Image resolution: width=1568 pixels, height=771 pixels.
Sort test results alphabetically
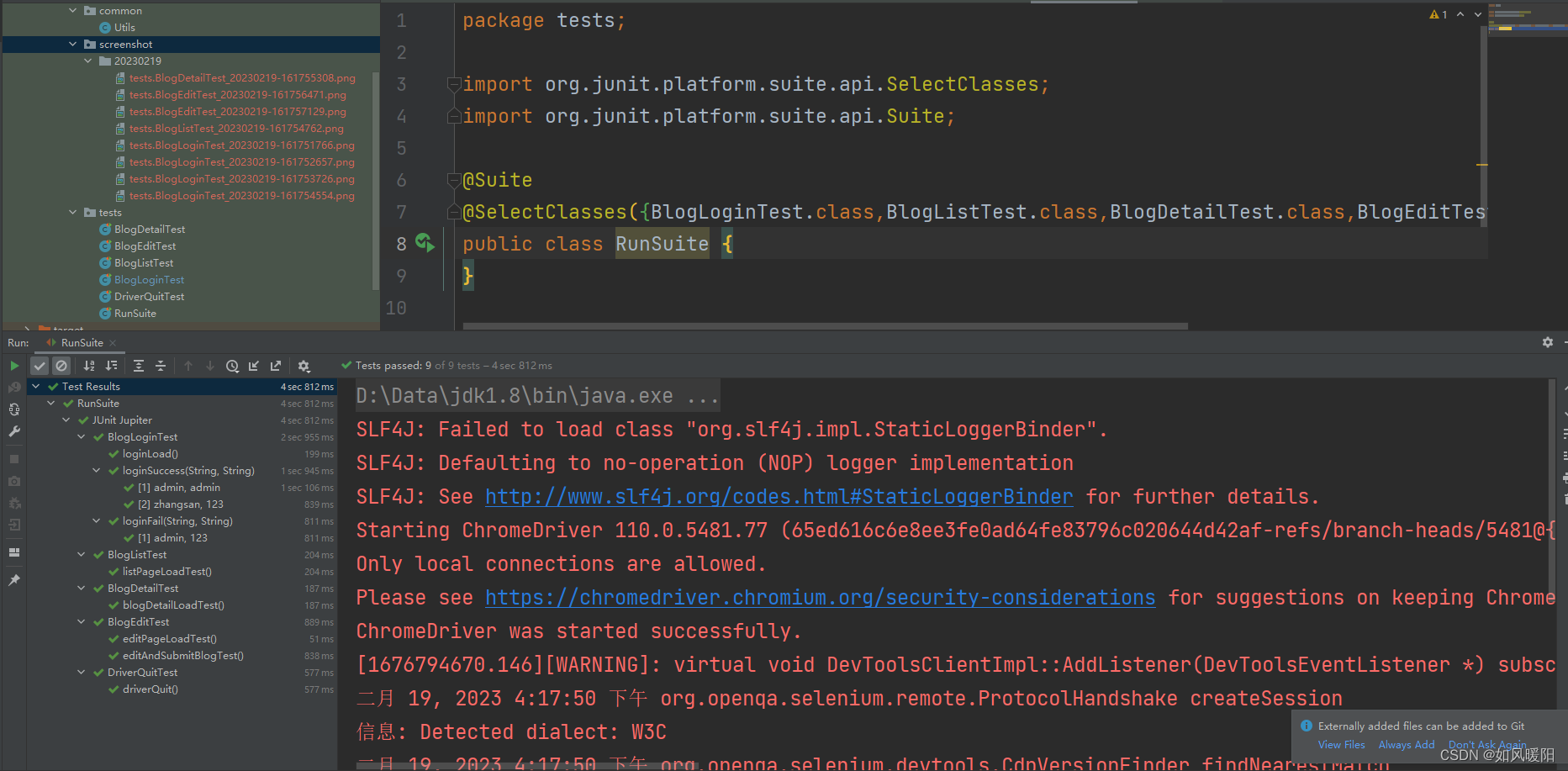pos(89,366)
